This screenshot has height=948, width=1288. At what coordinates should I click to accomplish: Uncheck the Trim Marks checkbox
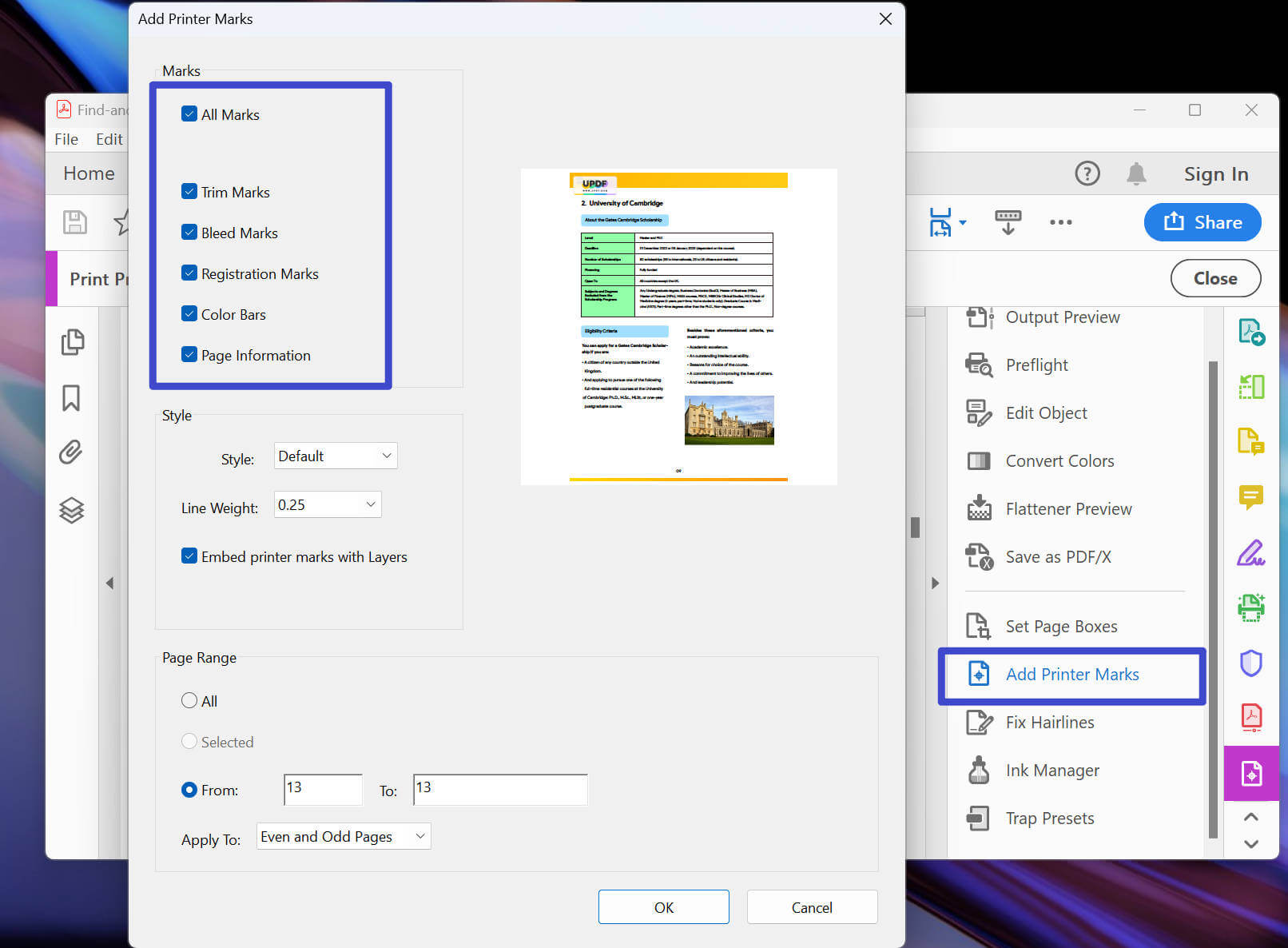(189, 191)
